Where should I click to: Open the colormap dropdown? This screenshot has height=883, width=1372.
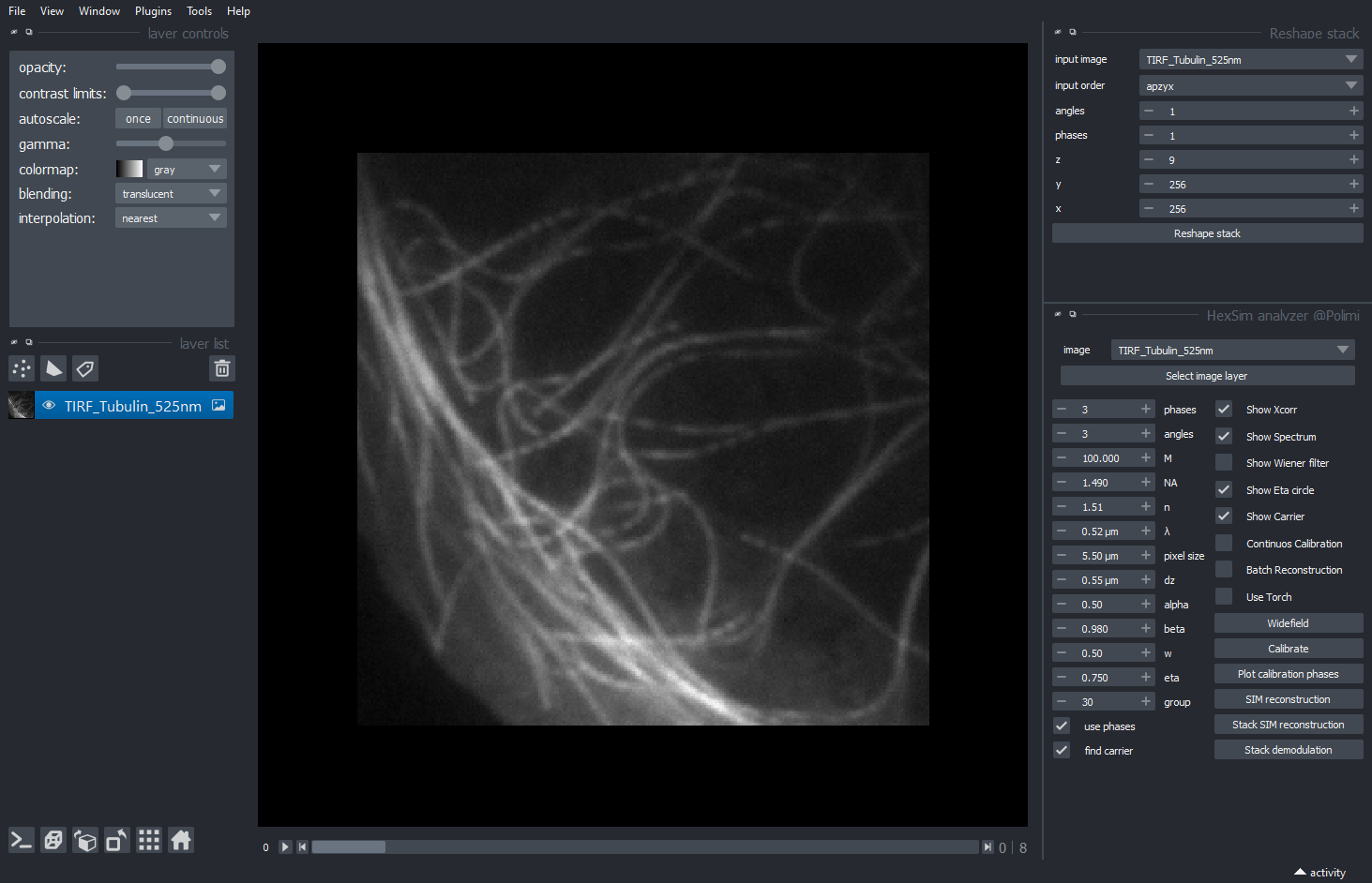click(x=187, y=170)
